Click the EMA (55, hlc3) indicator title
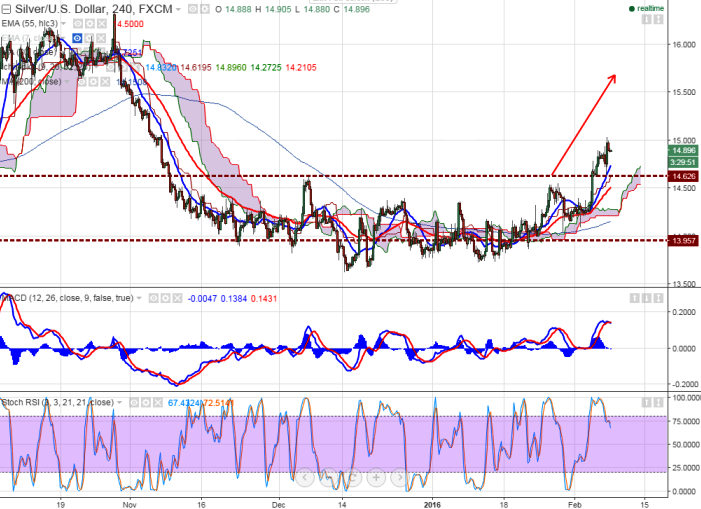The height and width of the screenshot is (509, 701). click(30, 24)
